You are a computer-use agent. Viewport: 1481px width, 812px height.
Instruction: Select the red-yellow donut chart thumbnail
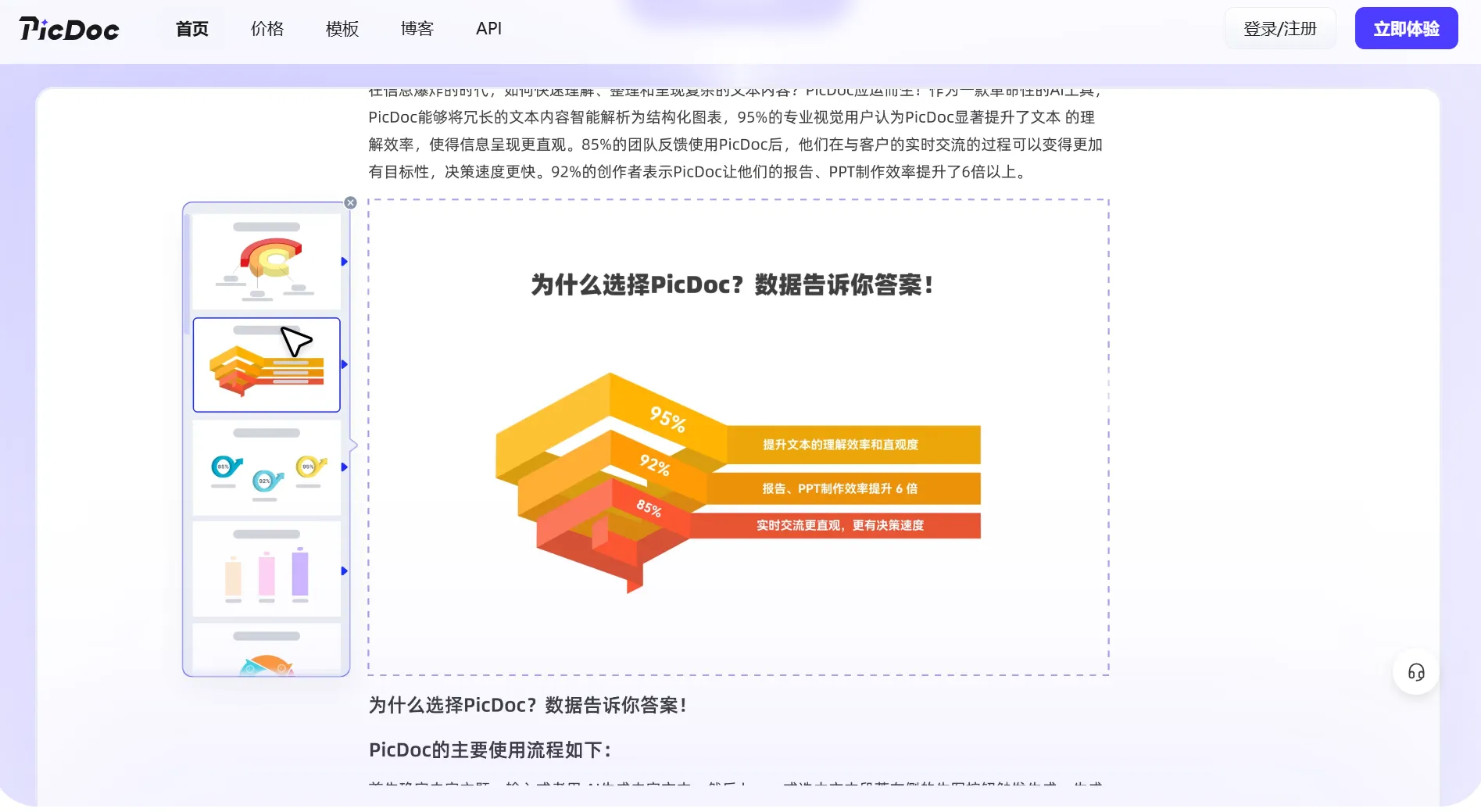click(267, 263)
